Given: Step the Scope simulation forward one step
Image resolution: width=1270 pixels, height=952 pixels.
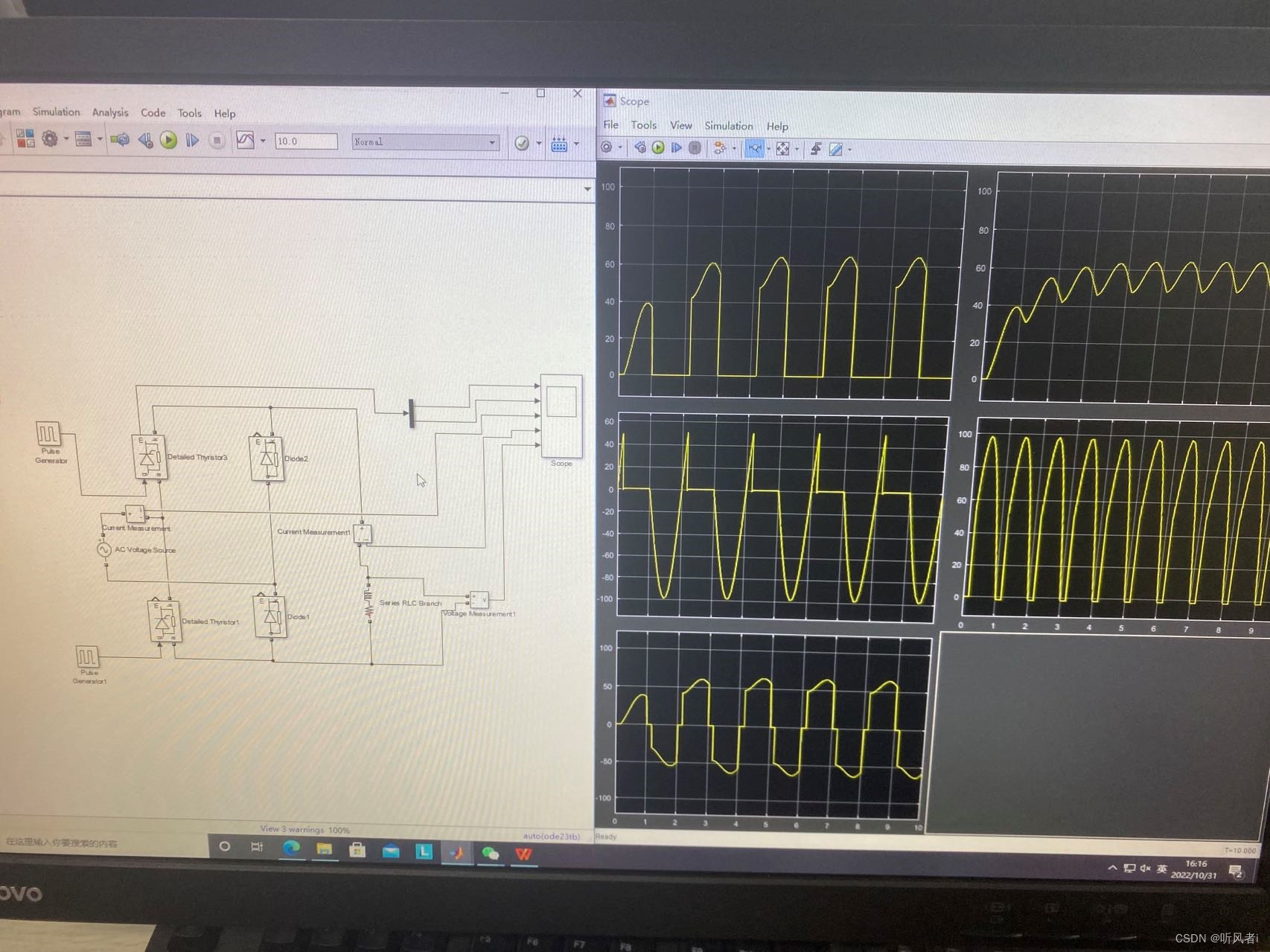Looking at the screenshot, I should (677, 148).
